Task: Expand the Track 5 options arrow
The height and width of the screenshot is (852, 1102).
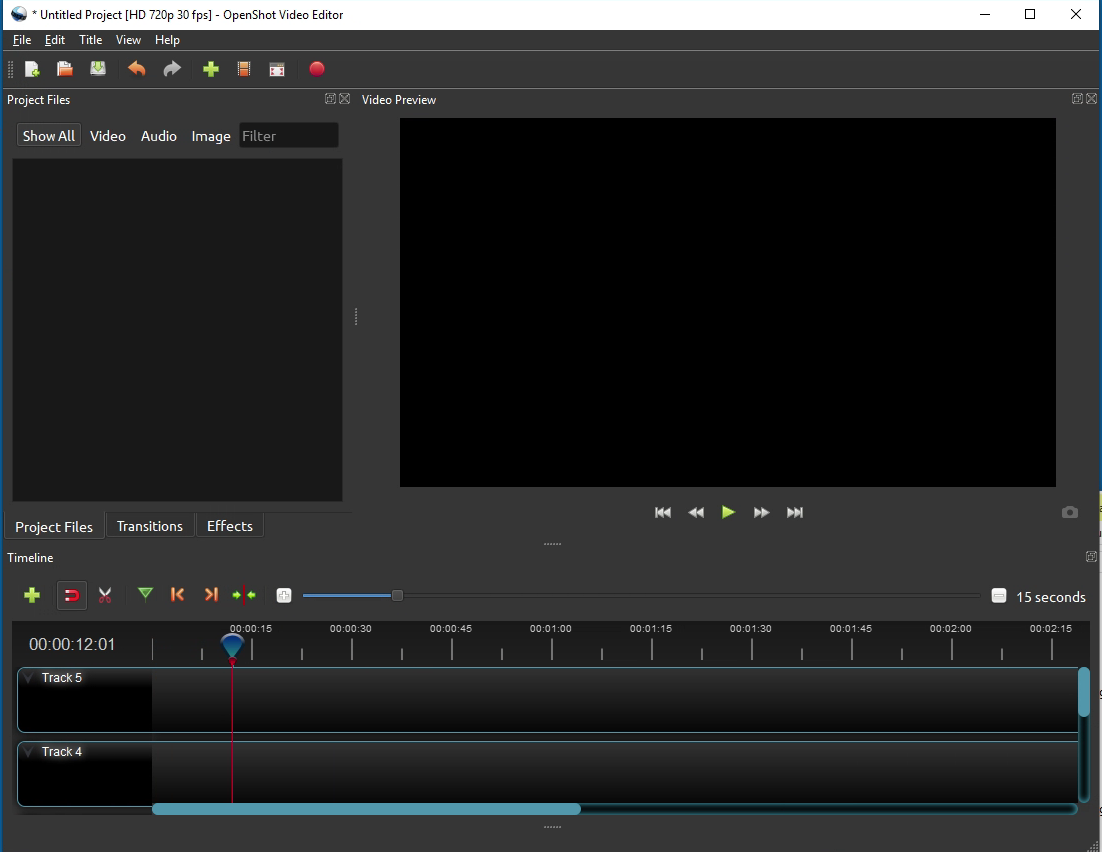Action: (x=29, y=678)
